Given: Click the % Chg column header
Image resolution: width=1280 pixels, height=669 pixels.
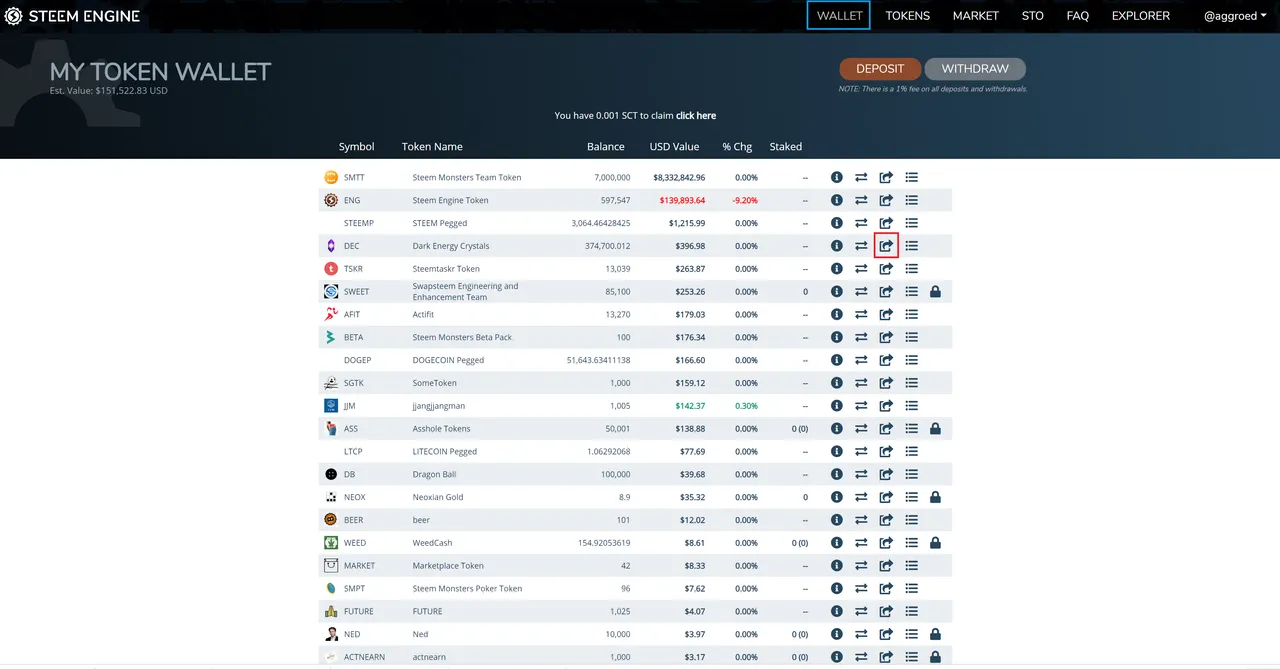Looking at the screenshot, I should [x=737, y=147].
